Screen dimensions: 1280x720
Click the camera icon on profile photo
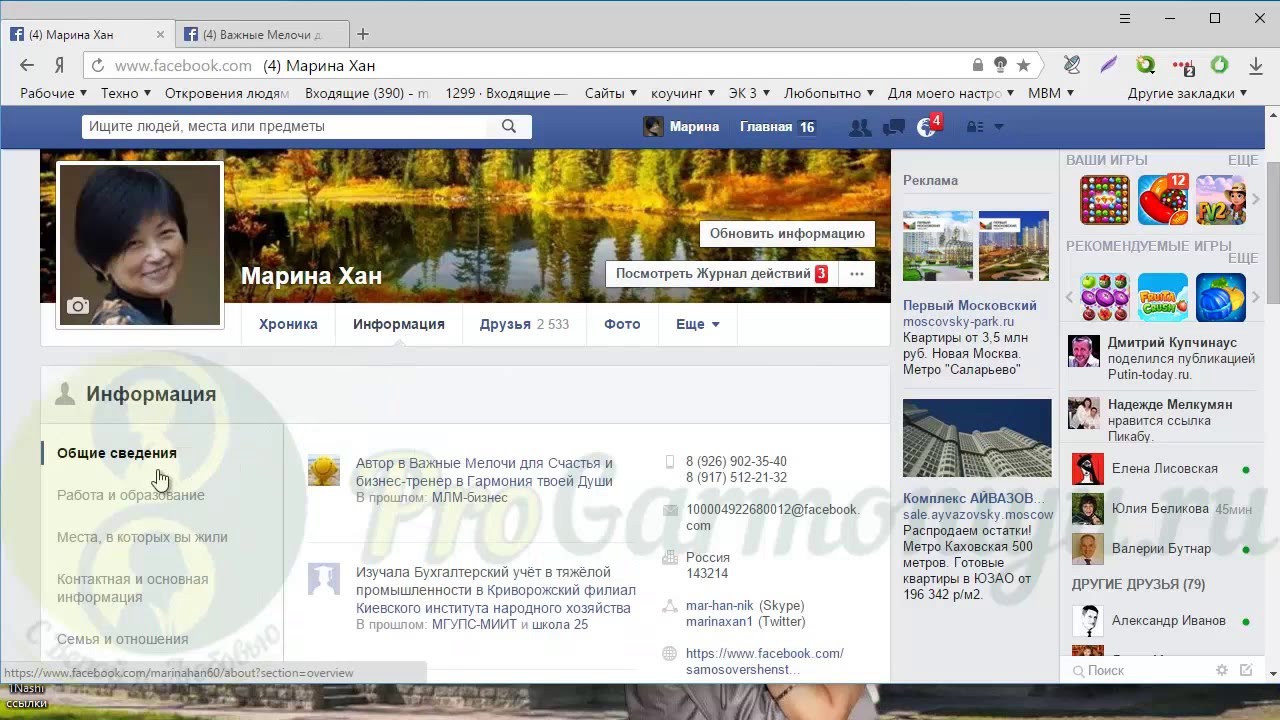(x=78, y=306)
